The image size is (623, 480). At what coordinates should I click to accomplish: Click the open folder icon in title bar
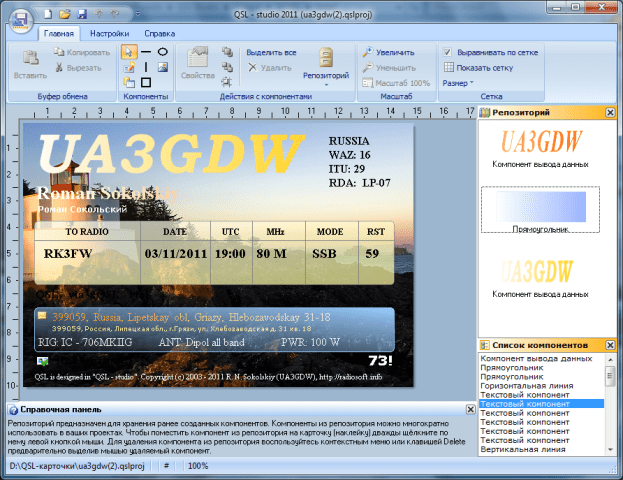point(65,14)
